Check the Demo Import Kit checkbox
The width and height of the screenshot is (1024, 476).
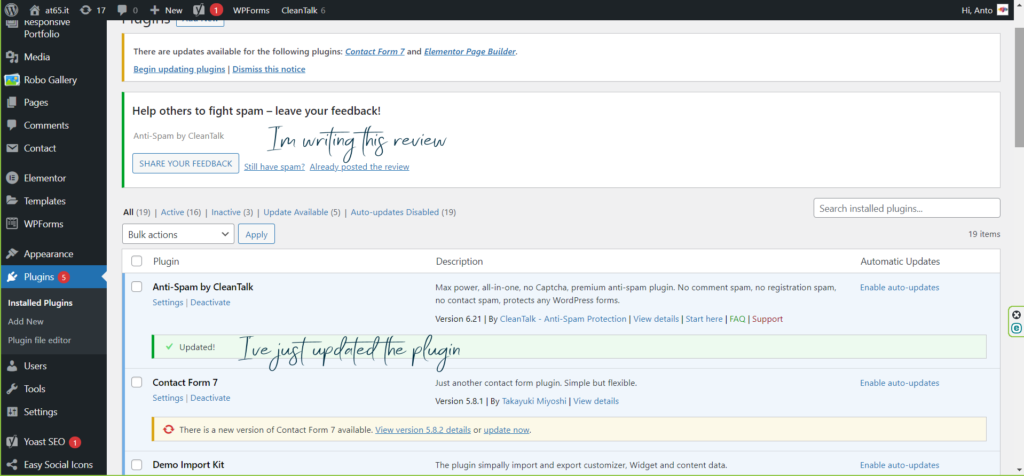point(136,465)
